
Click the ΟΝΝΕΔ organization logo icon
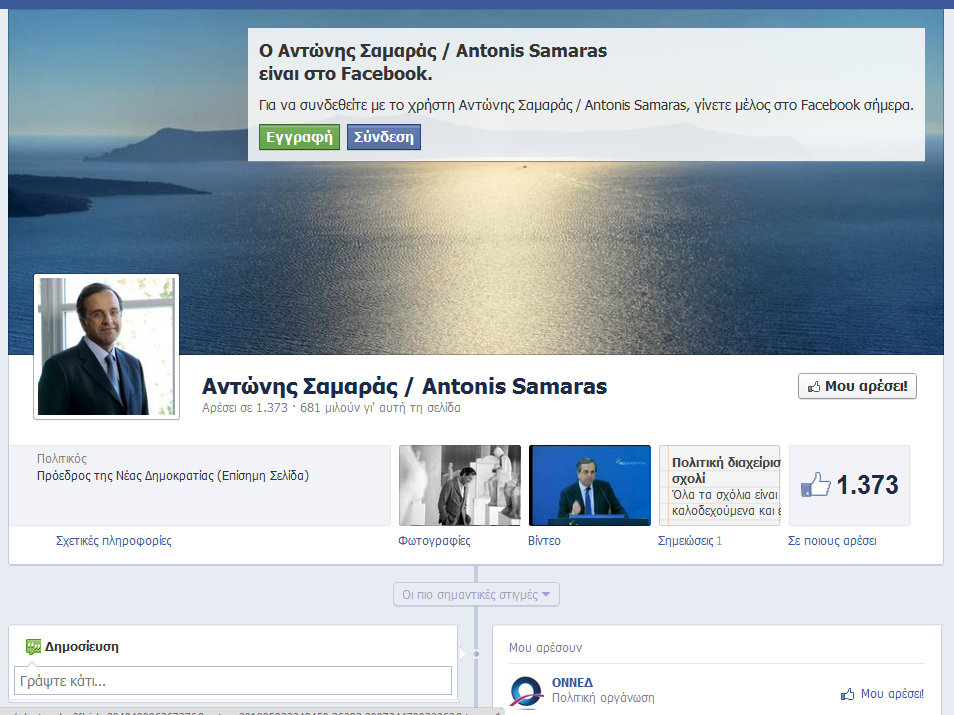(x=526, y=691)
